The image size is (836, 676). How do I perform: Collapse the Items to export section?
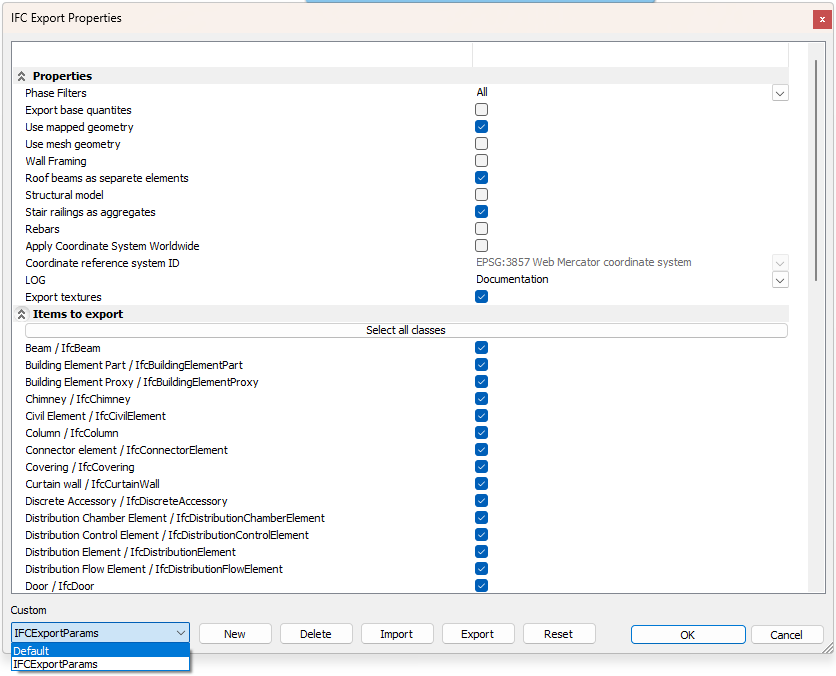pyautogui.click(x=21, y=314)
